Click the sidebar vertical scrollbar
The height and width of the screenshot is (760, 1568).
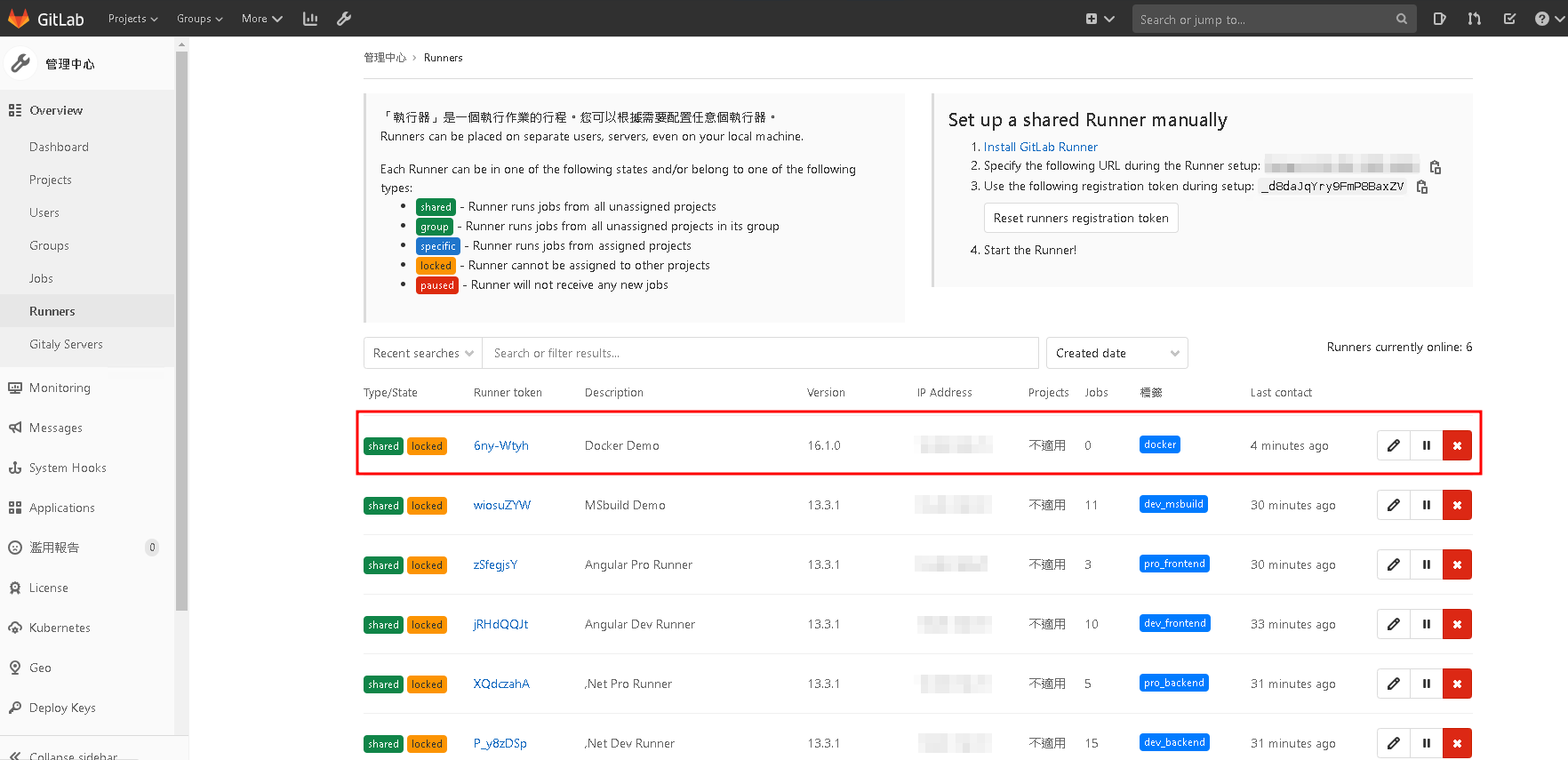tap(181, 331)
